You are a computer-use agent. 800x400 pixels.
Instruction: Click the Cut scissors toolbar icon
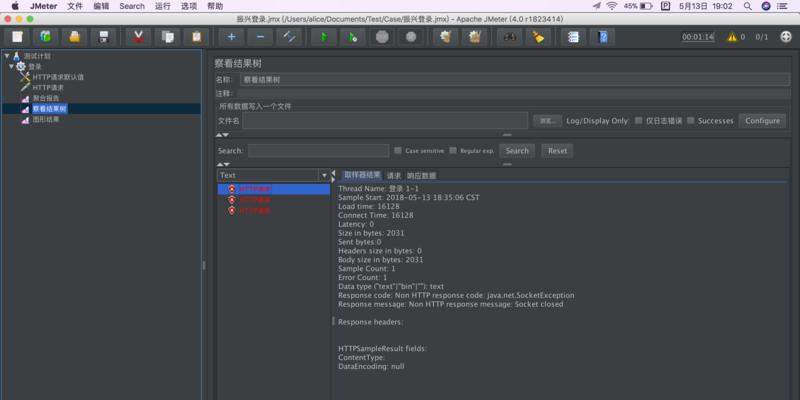point(138,37)
